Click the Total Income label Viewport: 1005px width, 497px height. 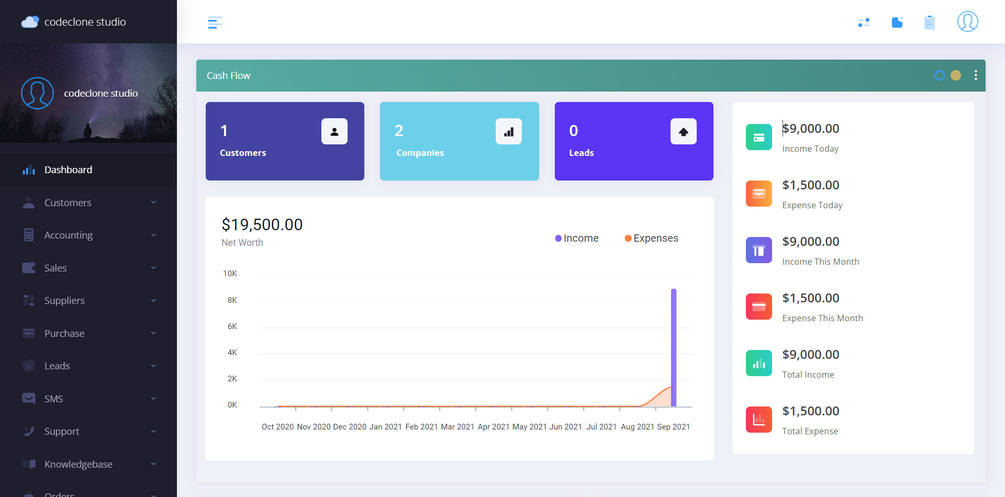[x=808, y=375]
